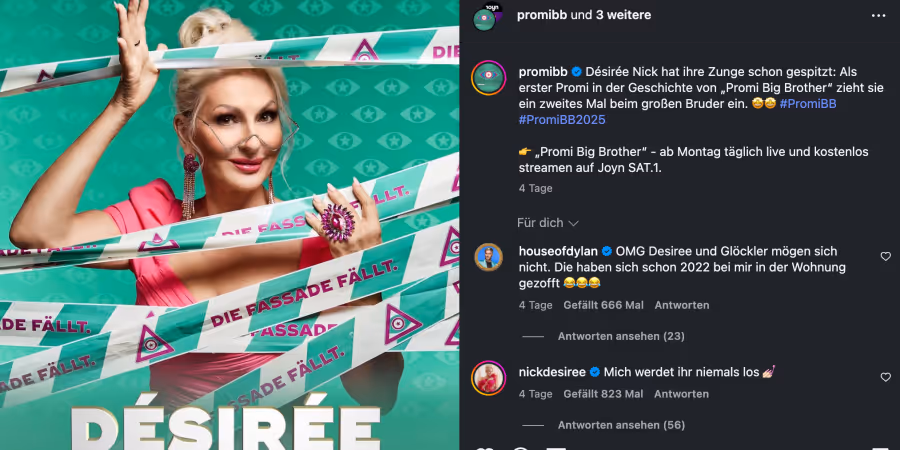Screen dimensions: 900x450
Task: Expand Antworten ansehen (56) replies
Action: (621, 425)
